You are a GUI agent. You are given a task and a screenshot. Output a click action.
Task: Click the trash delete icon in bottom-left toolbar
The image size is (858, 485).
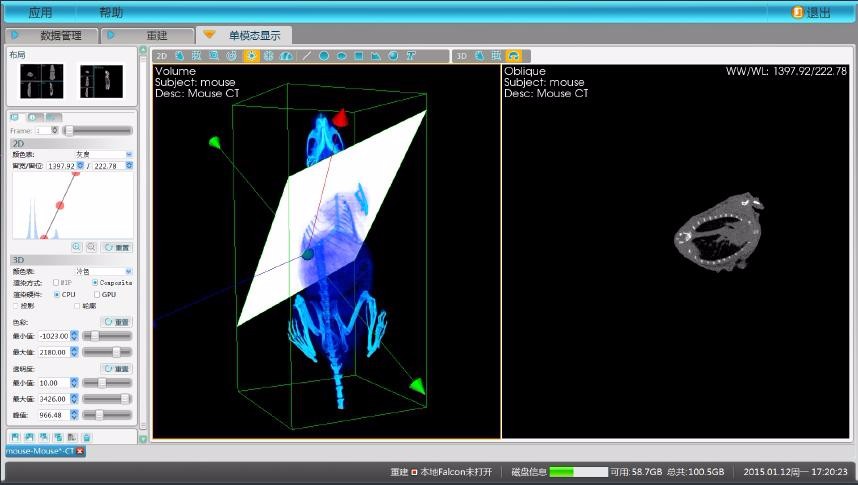pyautogui.click(x=87, y=437)
